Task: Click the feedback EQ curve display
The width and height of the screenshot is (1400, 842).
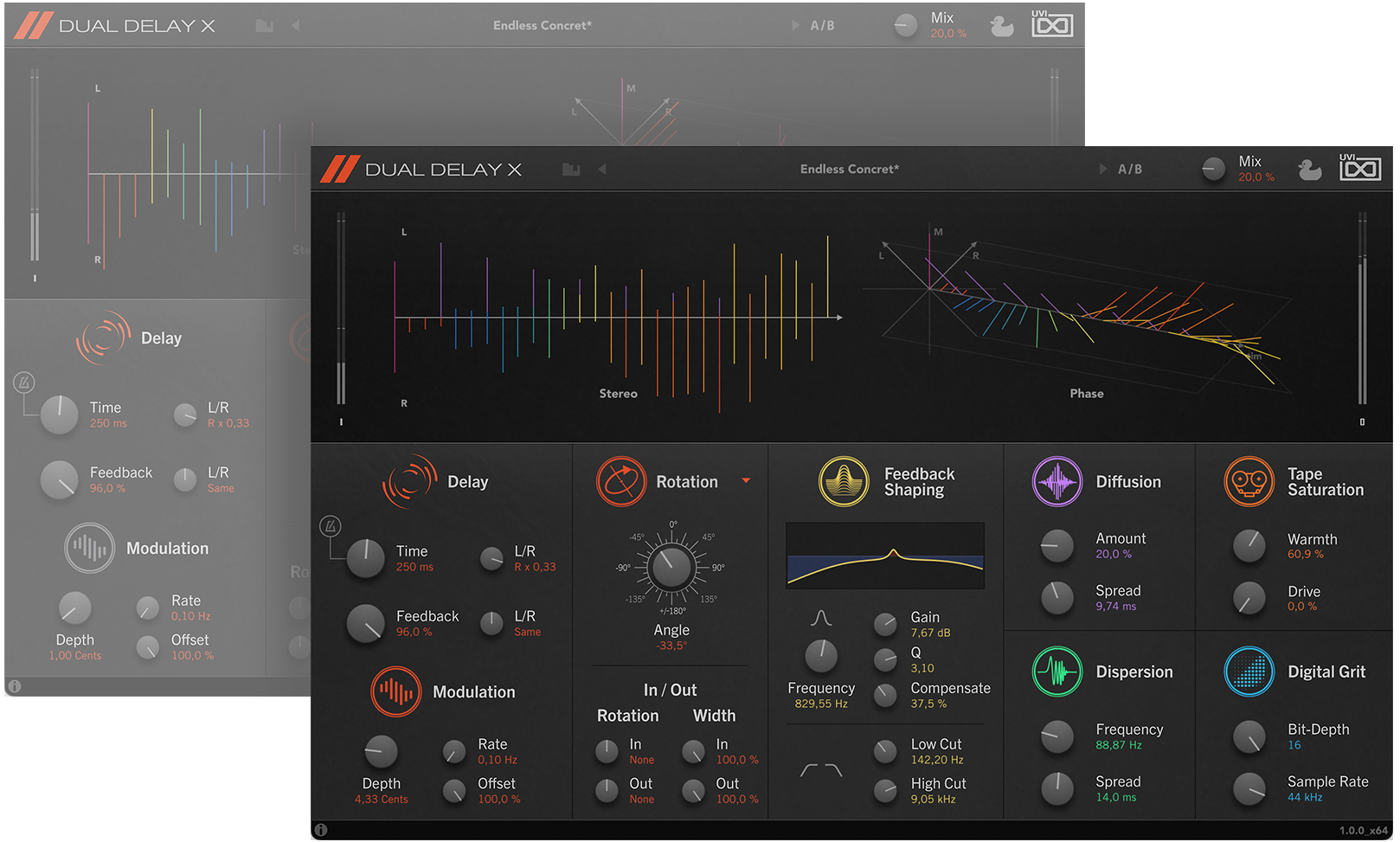Action: click(885, 556)
